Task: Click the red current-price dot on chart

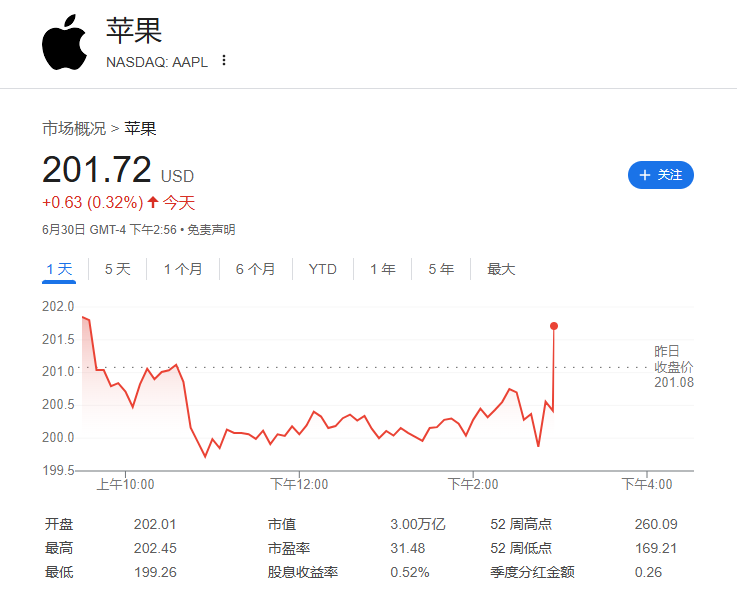Action: (x=554, y=326)
